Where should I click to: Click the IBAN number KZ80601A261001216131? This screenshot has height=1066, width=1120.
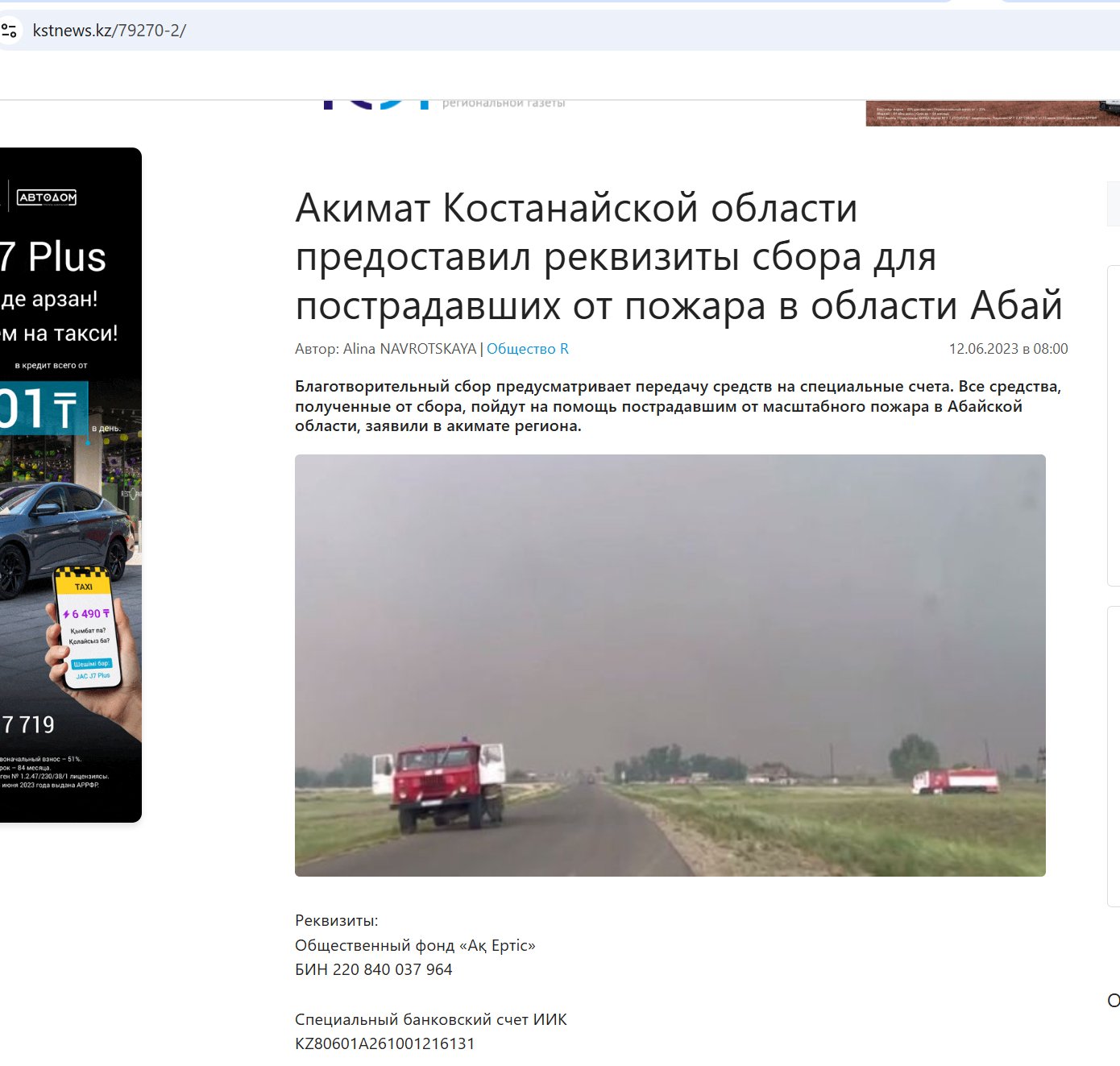[384, 1043]
